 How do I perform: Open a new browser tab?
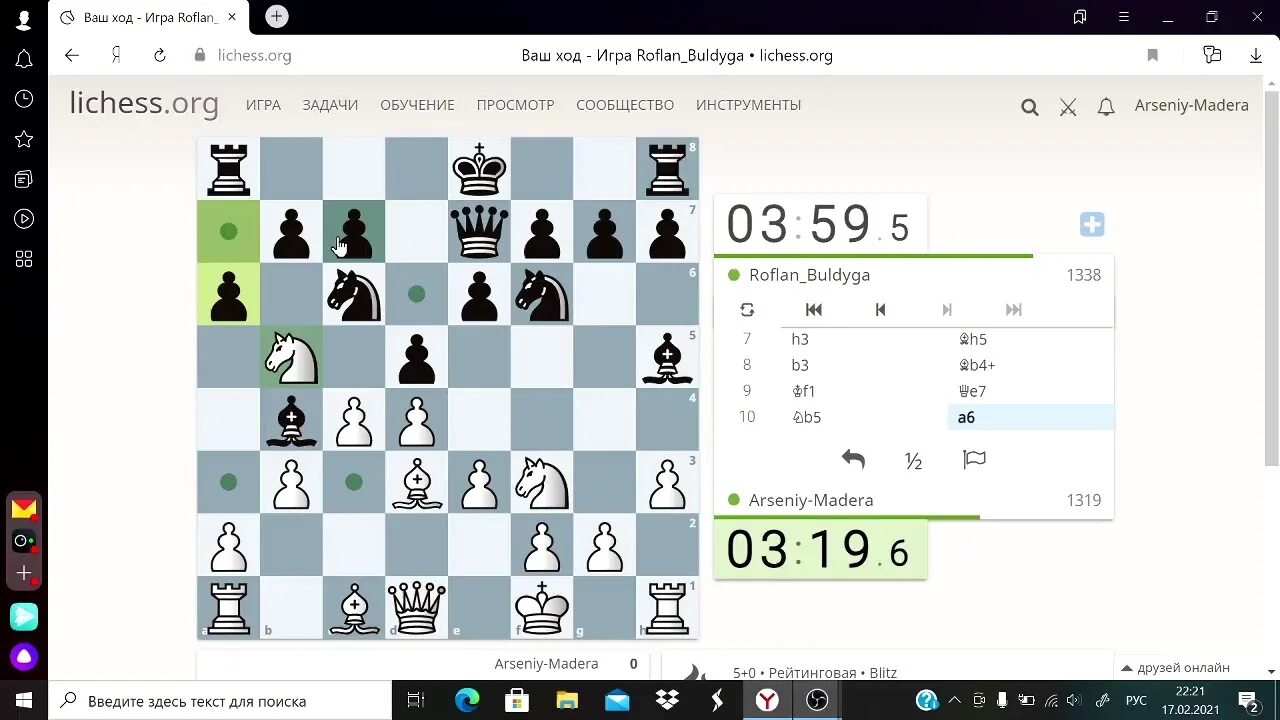click(277, 16)
